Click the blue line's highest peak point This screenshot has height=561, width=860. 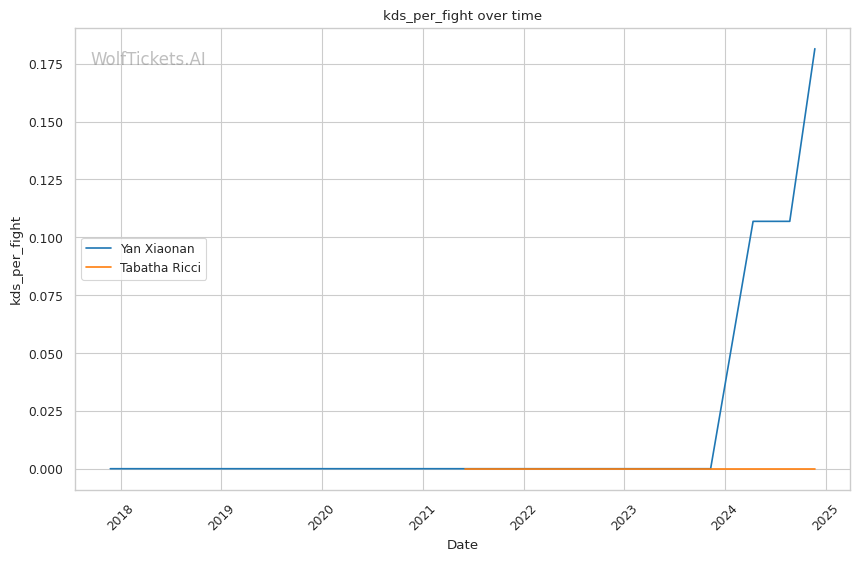(815, 49)
